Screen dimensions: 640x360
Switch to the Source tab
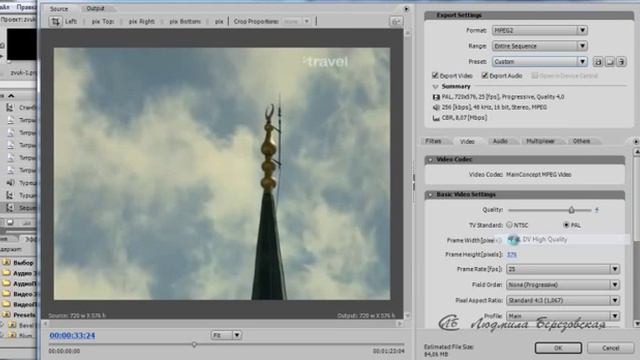pyautogui.click(x=59, y=9)
